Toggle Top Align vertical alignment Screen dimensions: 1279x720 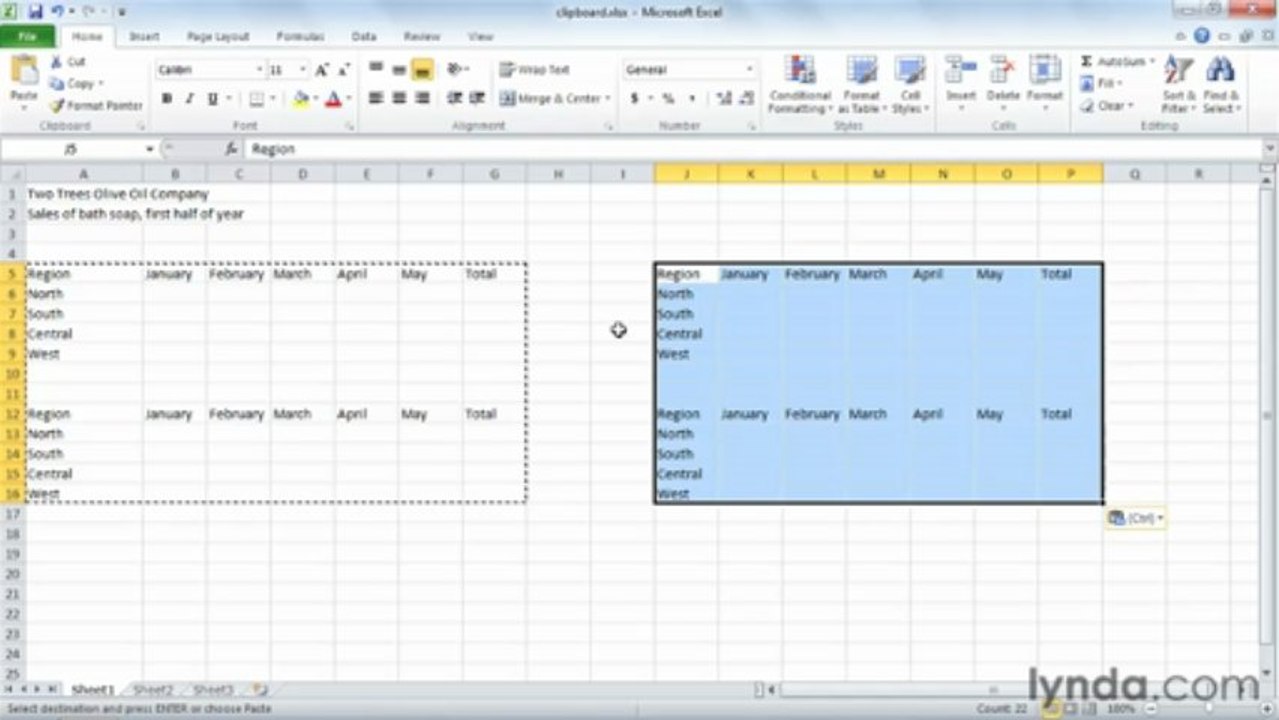(376, 69)
